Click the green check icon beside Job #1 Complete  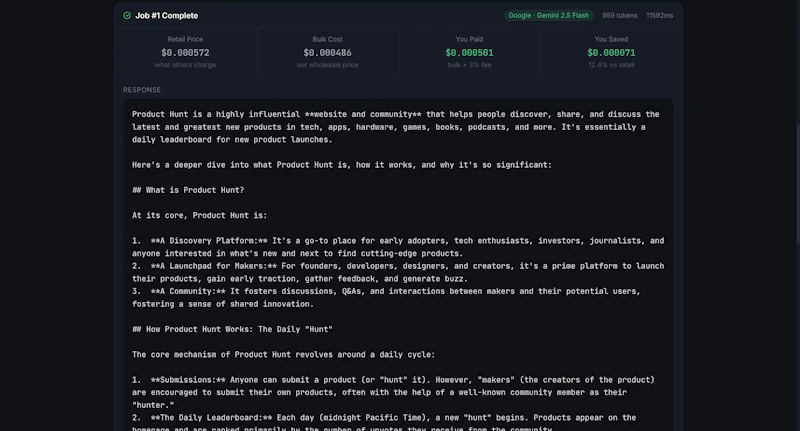click(127, 15)
